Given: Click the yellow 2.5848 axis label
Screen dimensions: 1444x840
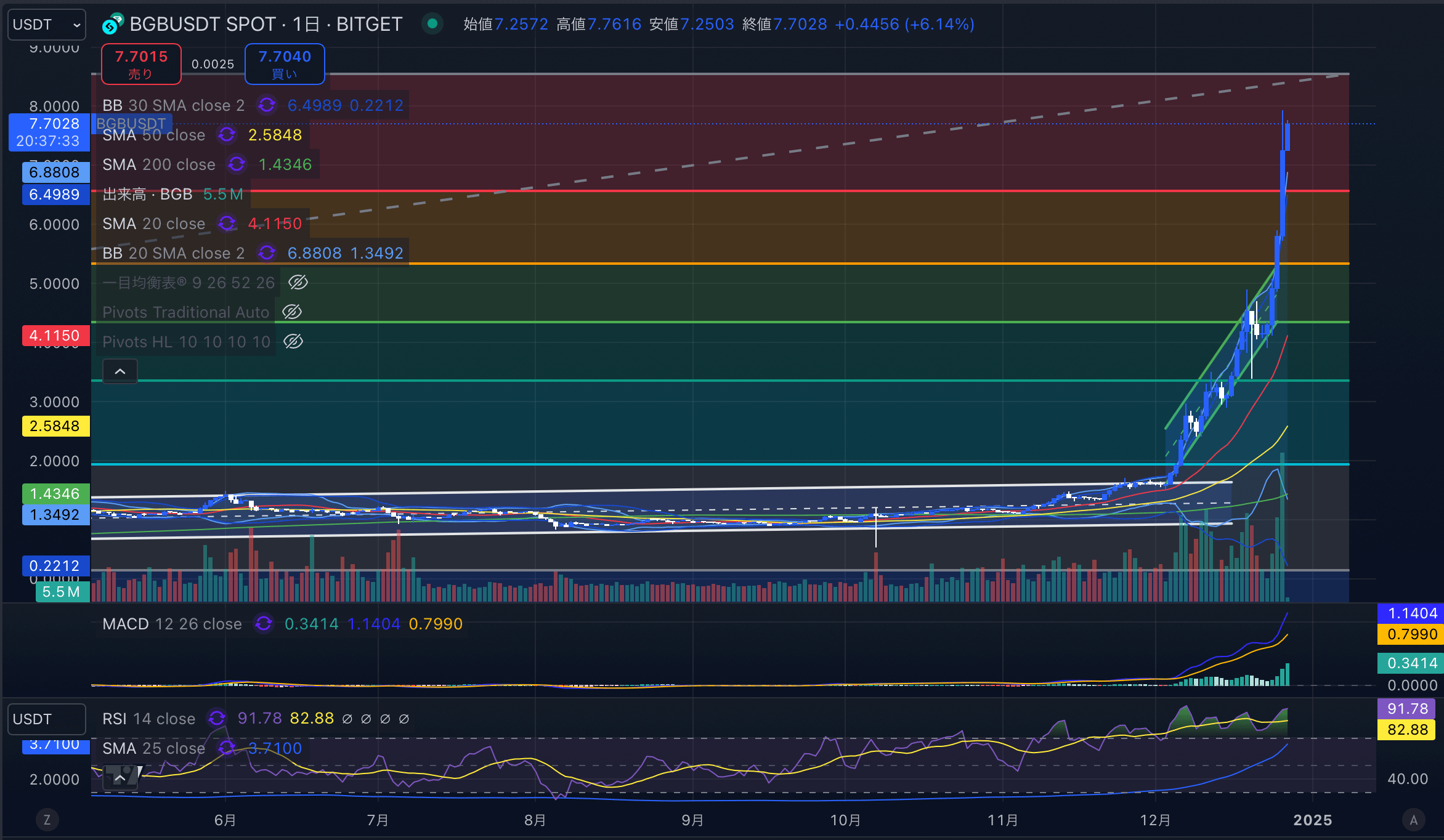Looking at the screenshot, I should [55, 426].
